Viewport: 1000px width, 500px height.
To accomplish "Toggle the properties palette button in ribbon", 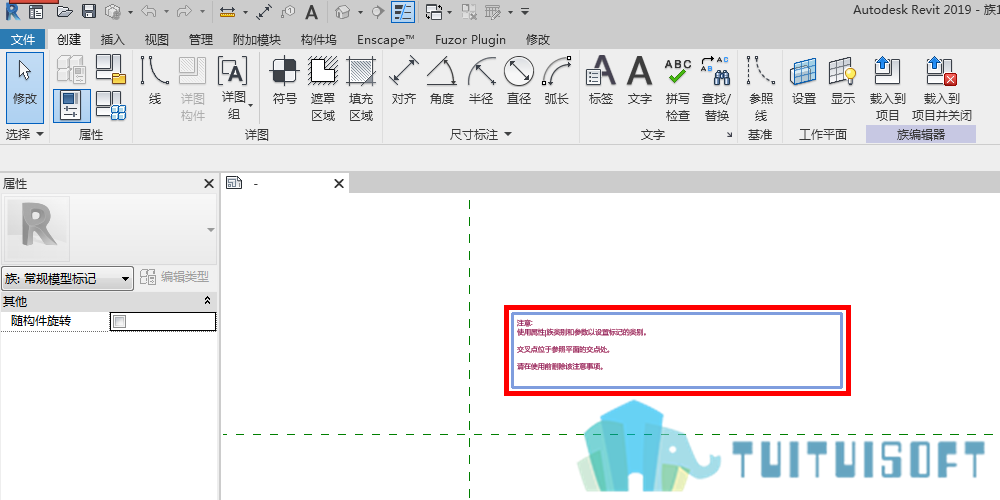I will click(x=71, y=106).
